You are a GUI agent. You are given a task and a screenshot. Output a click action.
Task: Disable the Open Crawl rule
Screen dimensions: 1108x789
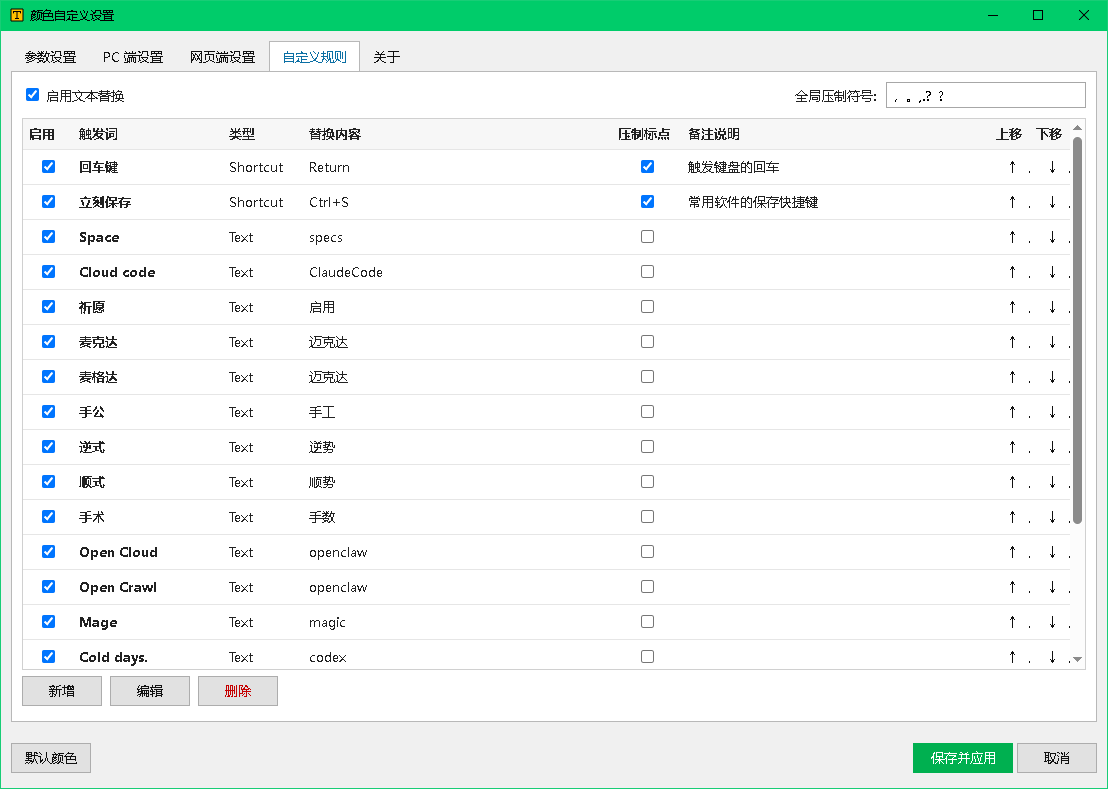click(x=48, y=586)
